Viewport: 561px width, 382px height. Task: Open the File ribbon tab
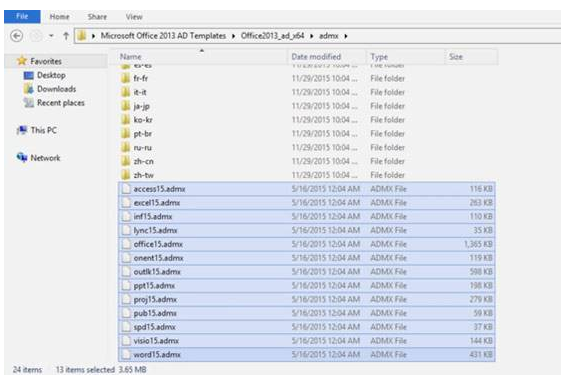tap(22, 16)
